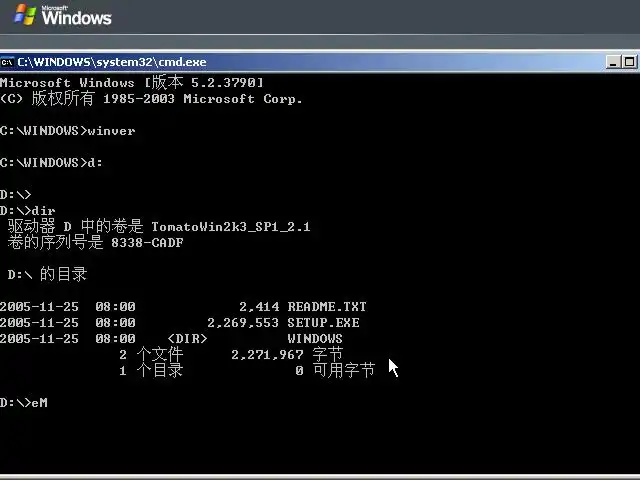The width and height of the screenshot is (640, 480).
Task: Click the '可用字节' free bytes text
Action: pyautogui.click(x=344, y=370)
